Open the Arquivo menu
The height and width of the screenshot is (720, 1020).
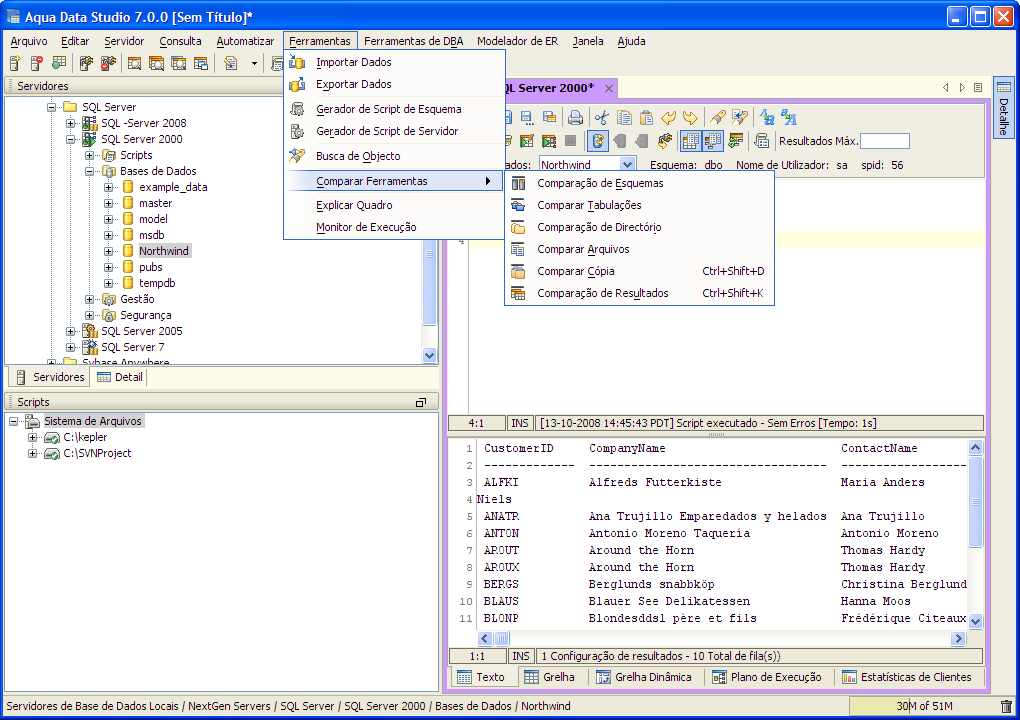coord(29,41)
